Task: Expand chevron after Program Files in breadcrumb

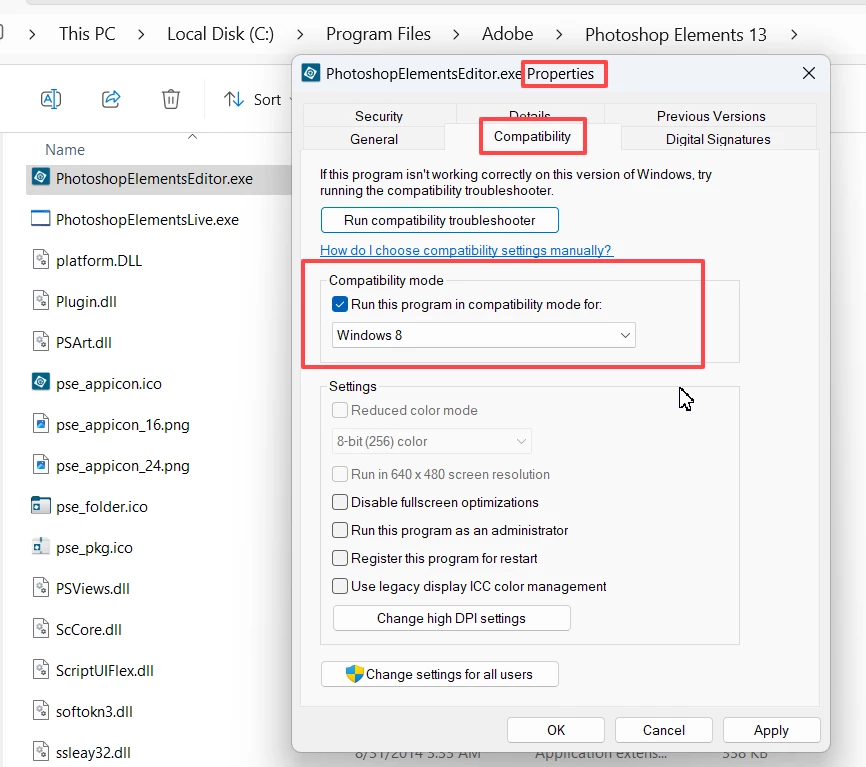Action: (456, 34)
